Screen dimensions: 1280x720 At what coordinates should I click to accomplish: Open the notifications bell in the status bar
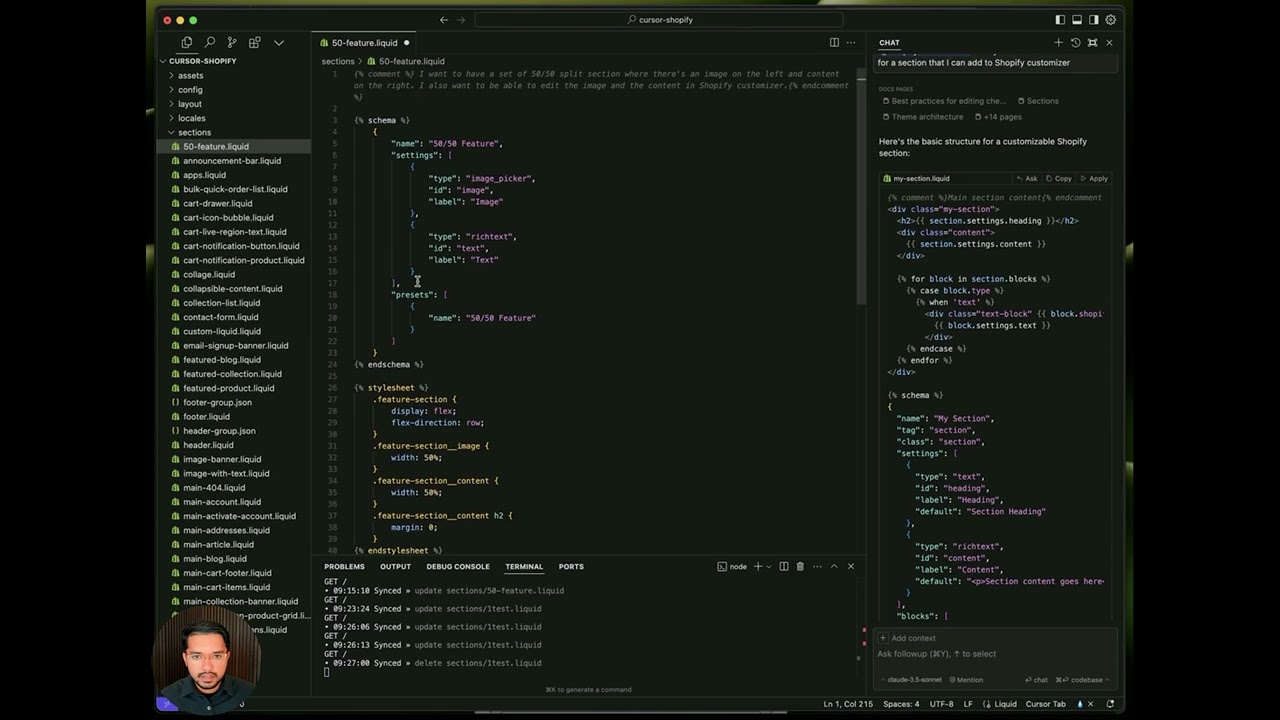[x=1110, y=704]
